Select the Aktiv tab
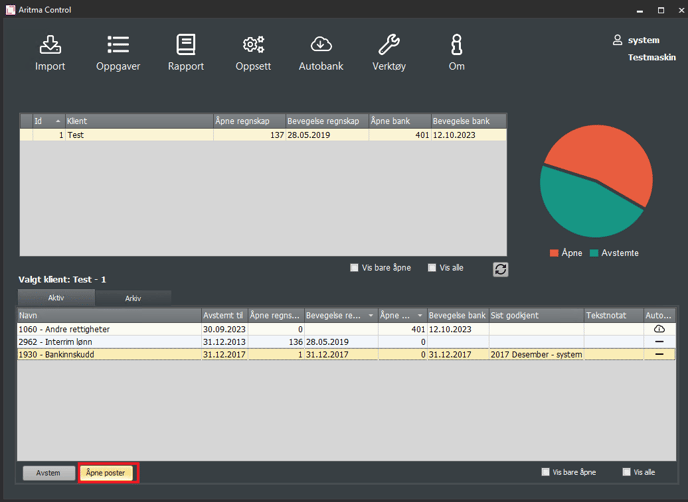This screenshot has height=502, width=688. coord(56,298)
